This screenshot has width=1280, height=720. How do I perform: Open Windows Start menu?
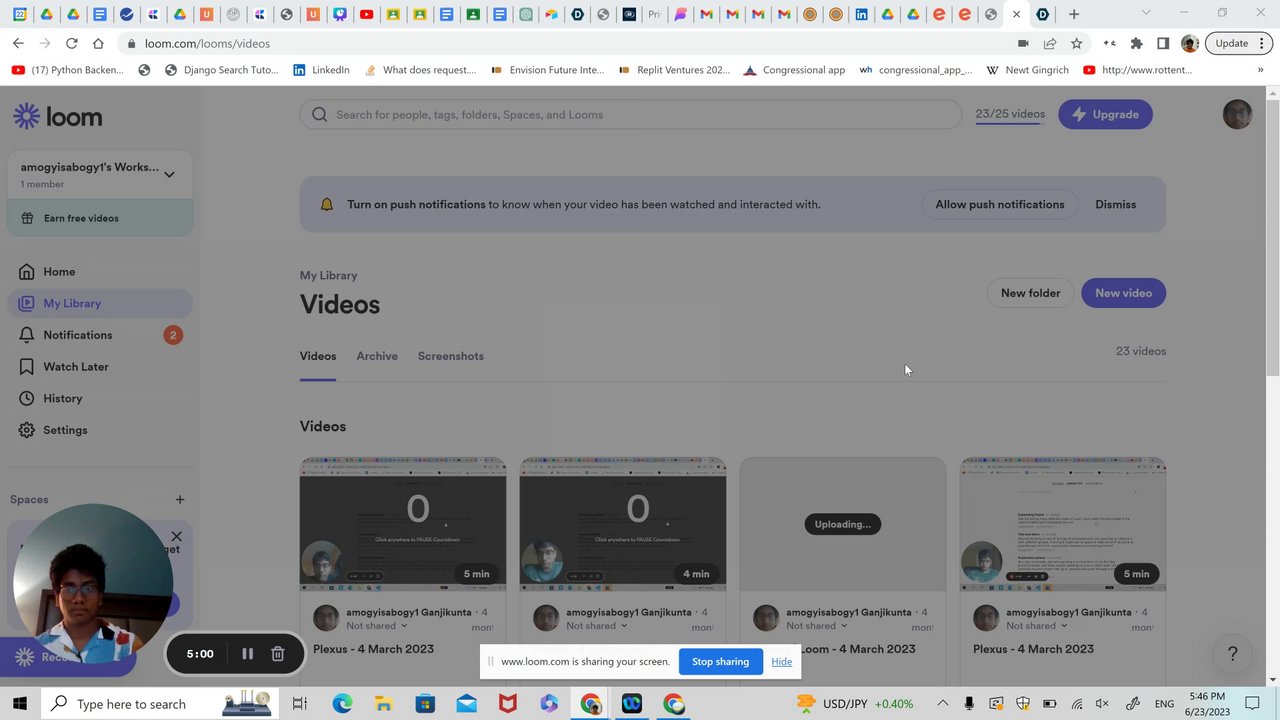pos(20,704)
